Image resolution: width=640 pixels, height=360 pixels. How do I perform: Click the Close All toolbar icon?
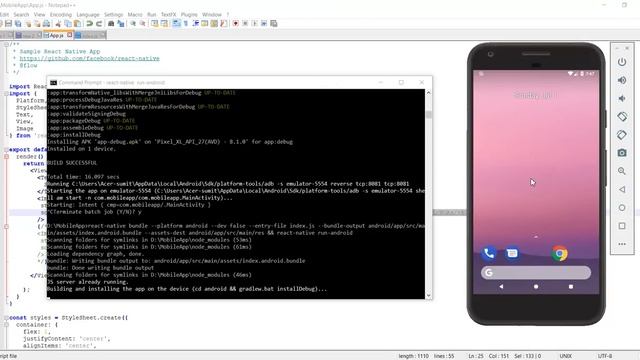37,24
